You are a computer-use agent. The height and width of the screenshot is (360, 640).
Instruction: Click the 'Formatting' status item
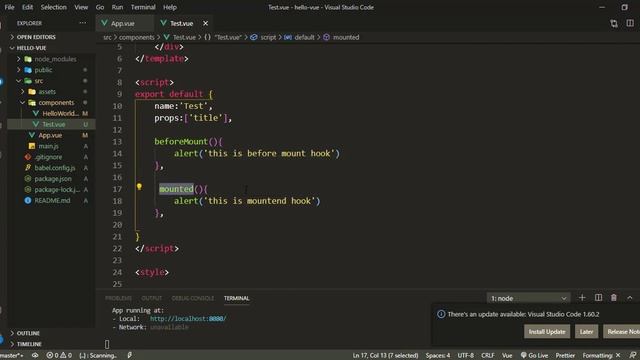pyautogui.click(x=601, y=356)
